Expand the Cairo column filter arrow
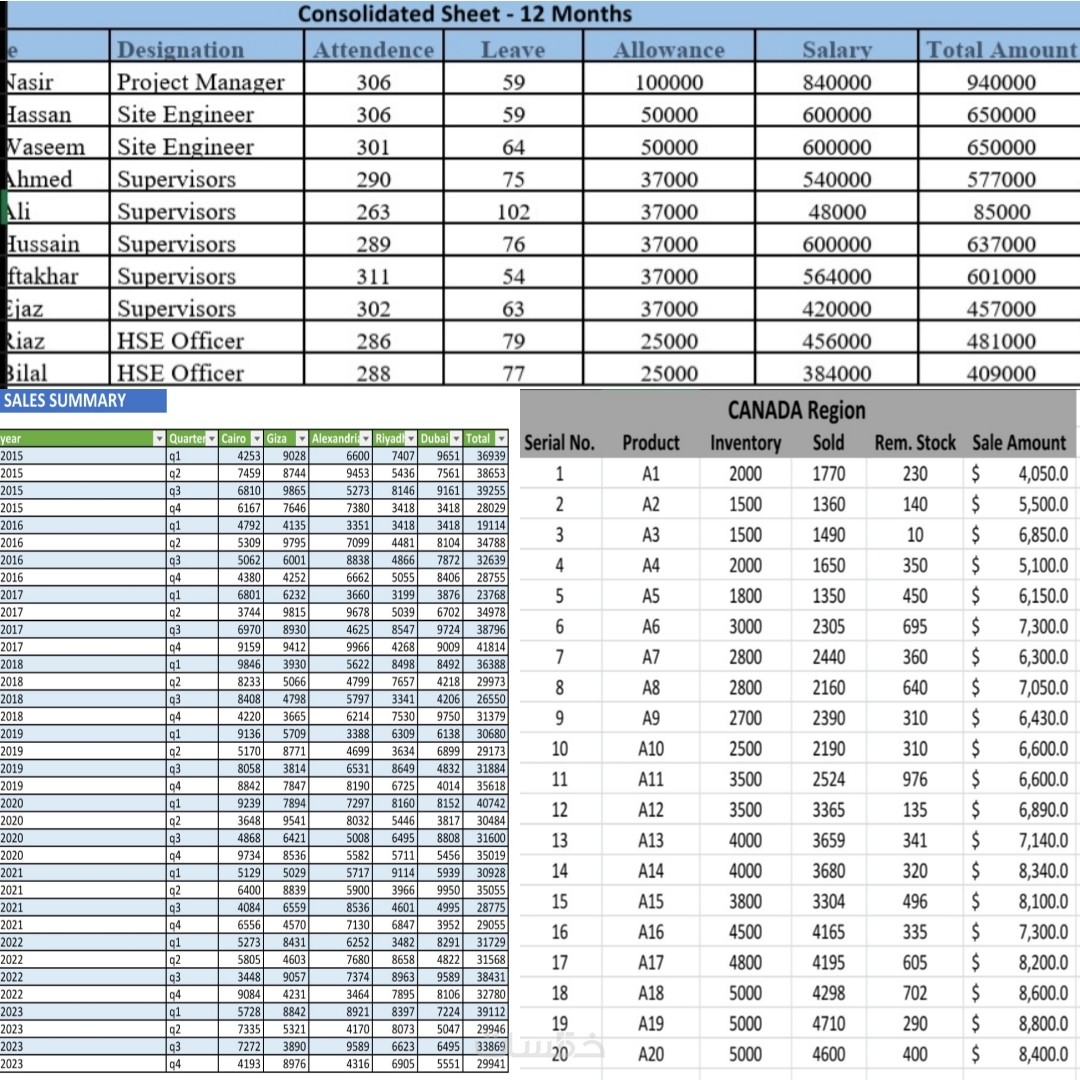 (x=257, y=439)
